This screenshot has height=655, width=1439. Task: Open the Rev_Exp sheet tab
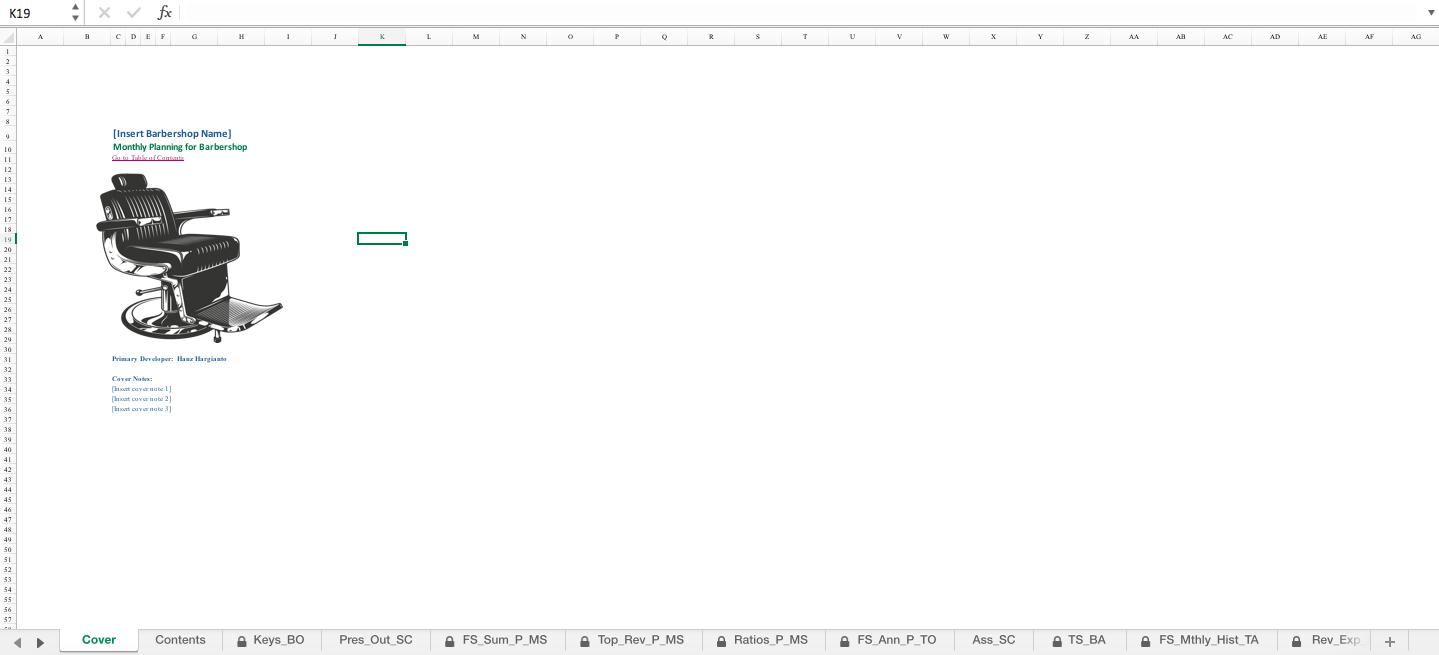(x=1325, y=640)
